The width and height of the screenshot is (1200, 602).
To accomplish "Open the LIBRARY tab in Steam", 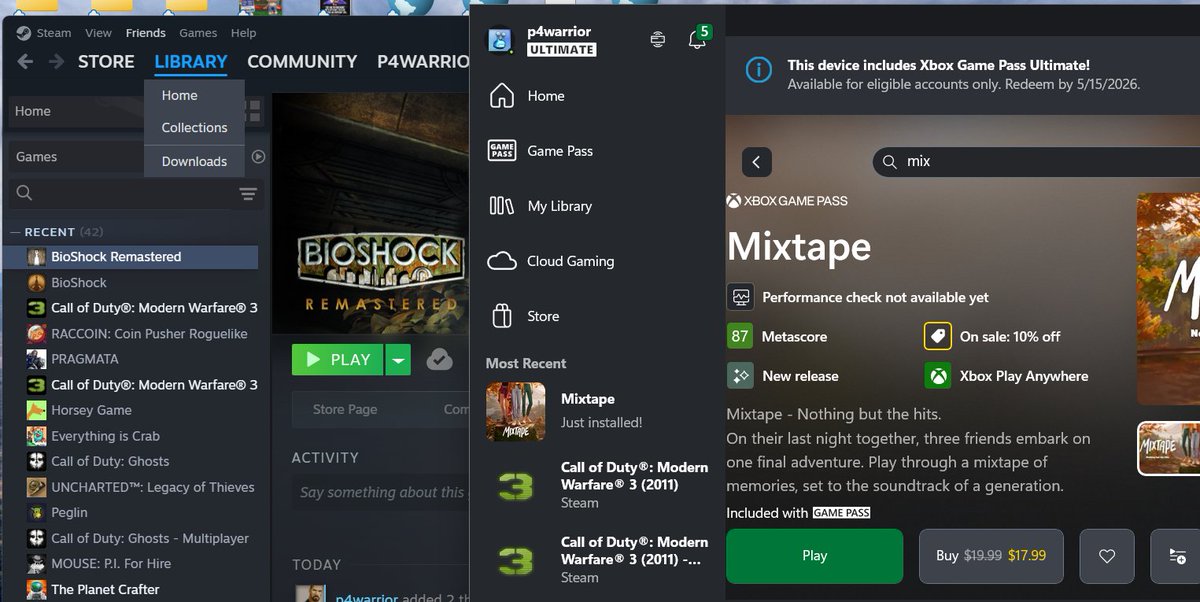I will coord(191,62).
